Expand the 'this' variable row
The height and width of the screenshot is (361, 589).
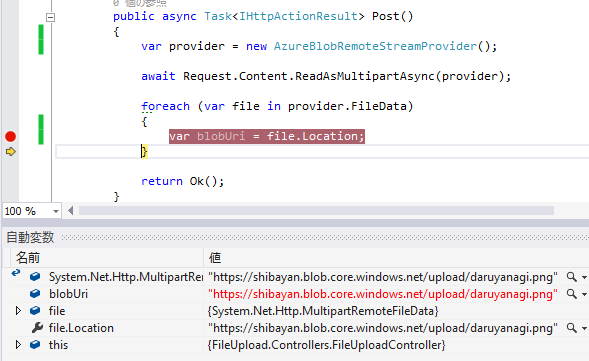[x=18, y=344]
